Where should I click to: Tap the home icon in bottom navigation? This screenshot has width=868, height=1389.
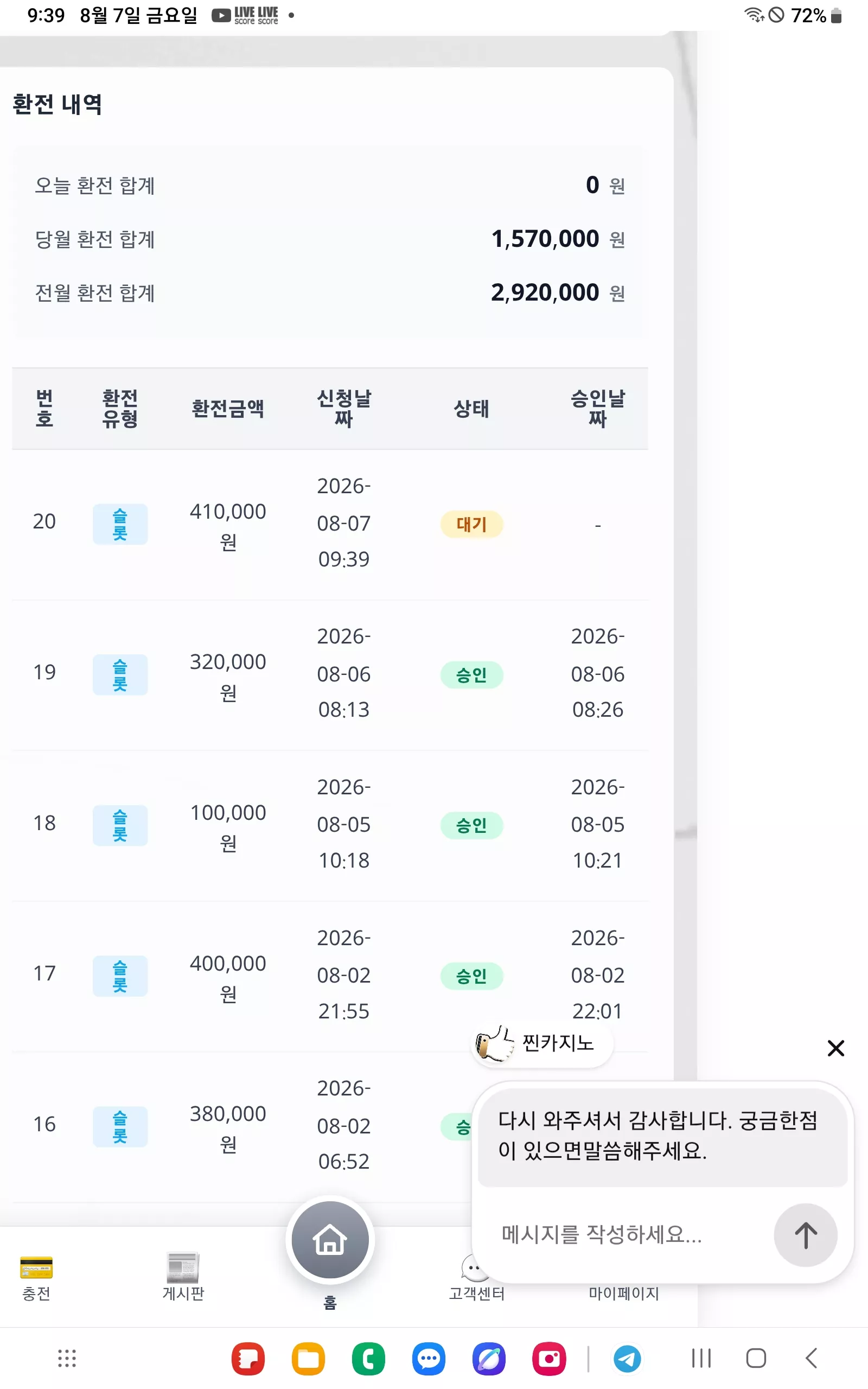coord(330,1240)
